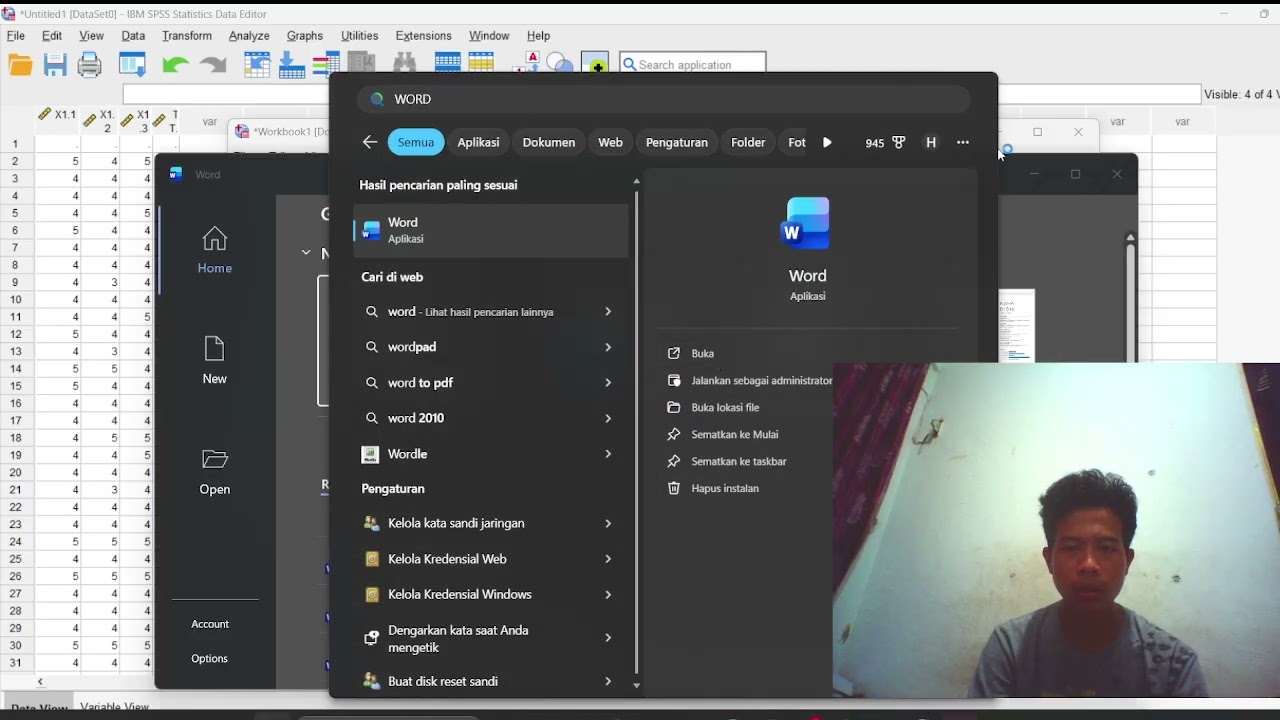Collapse the section chevron in Word window
Screen dimensions: 1280x720
point(306,253)
